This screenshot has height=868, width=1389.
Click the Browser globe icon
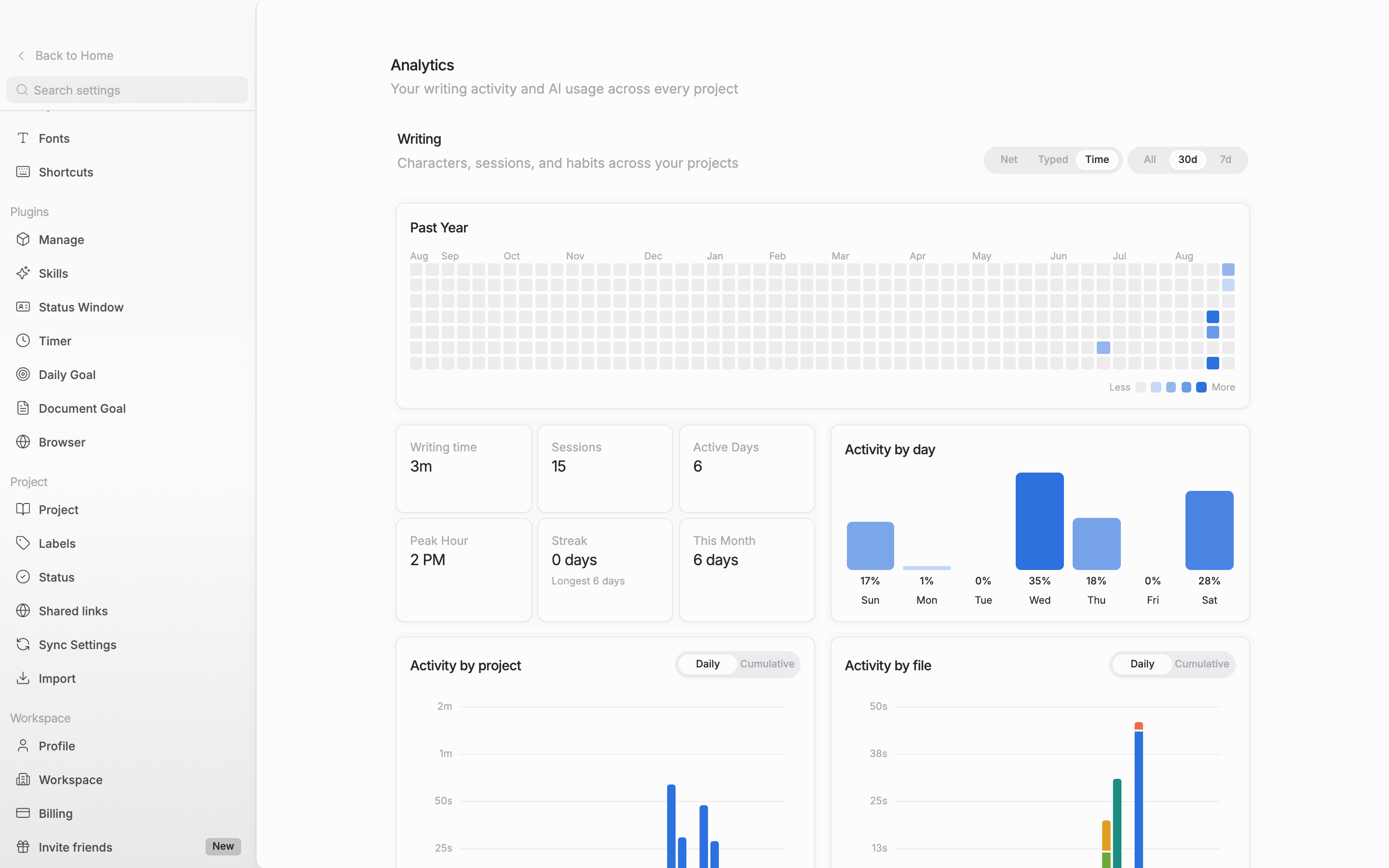click(23, 442)
